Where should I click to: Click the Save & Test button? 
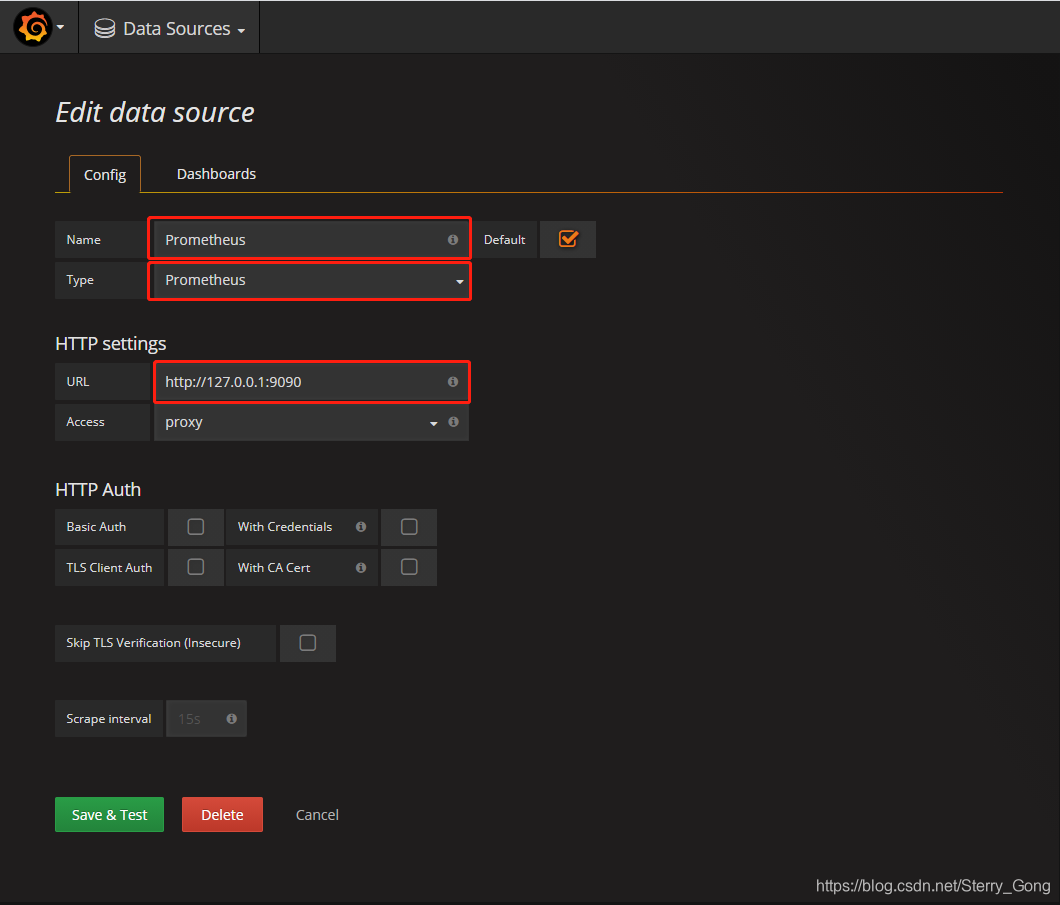(x=110, y=814)
